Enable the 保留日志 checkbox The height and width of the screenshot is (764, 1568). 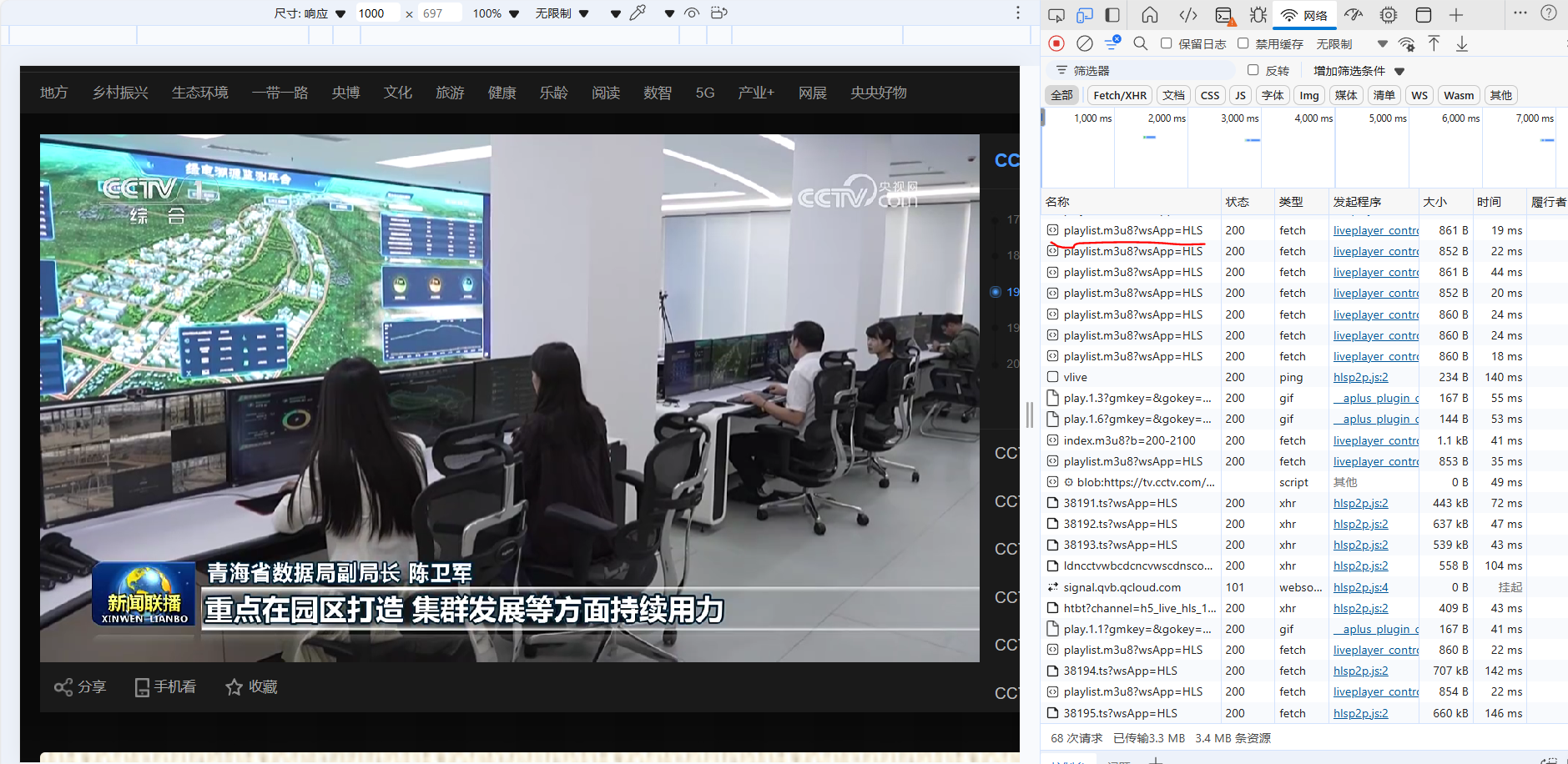click(1166, 43)
